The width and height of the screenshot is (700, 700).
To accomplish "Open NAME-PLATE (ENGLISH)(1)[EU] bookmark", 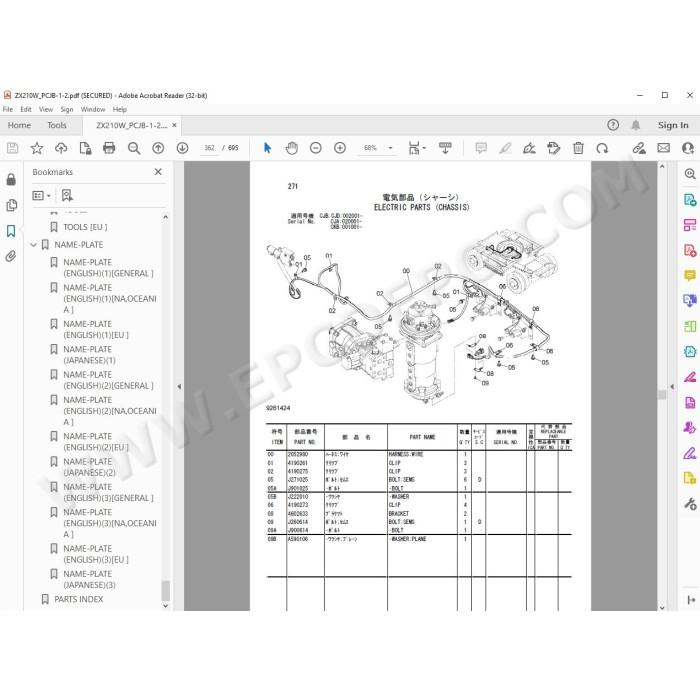I will [x=96, y=329].
